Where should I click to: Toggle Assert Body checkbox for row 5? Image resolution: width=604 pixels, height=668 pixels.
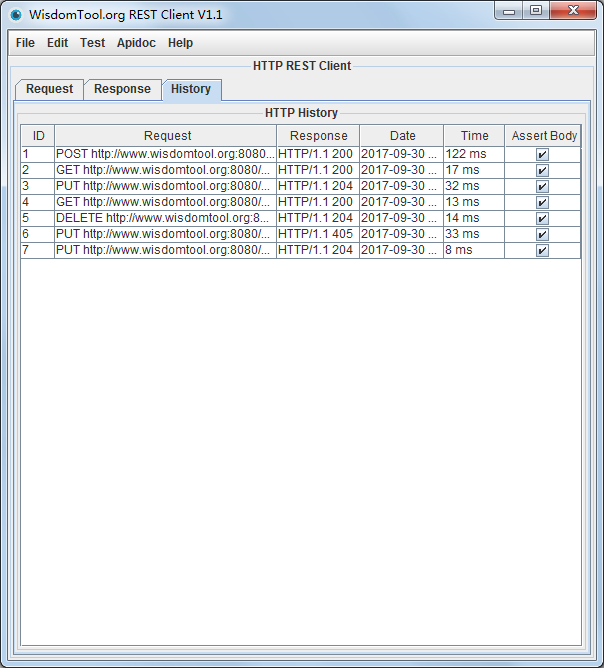click(x=542, y=218)
